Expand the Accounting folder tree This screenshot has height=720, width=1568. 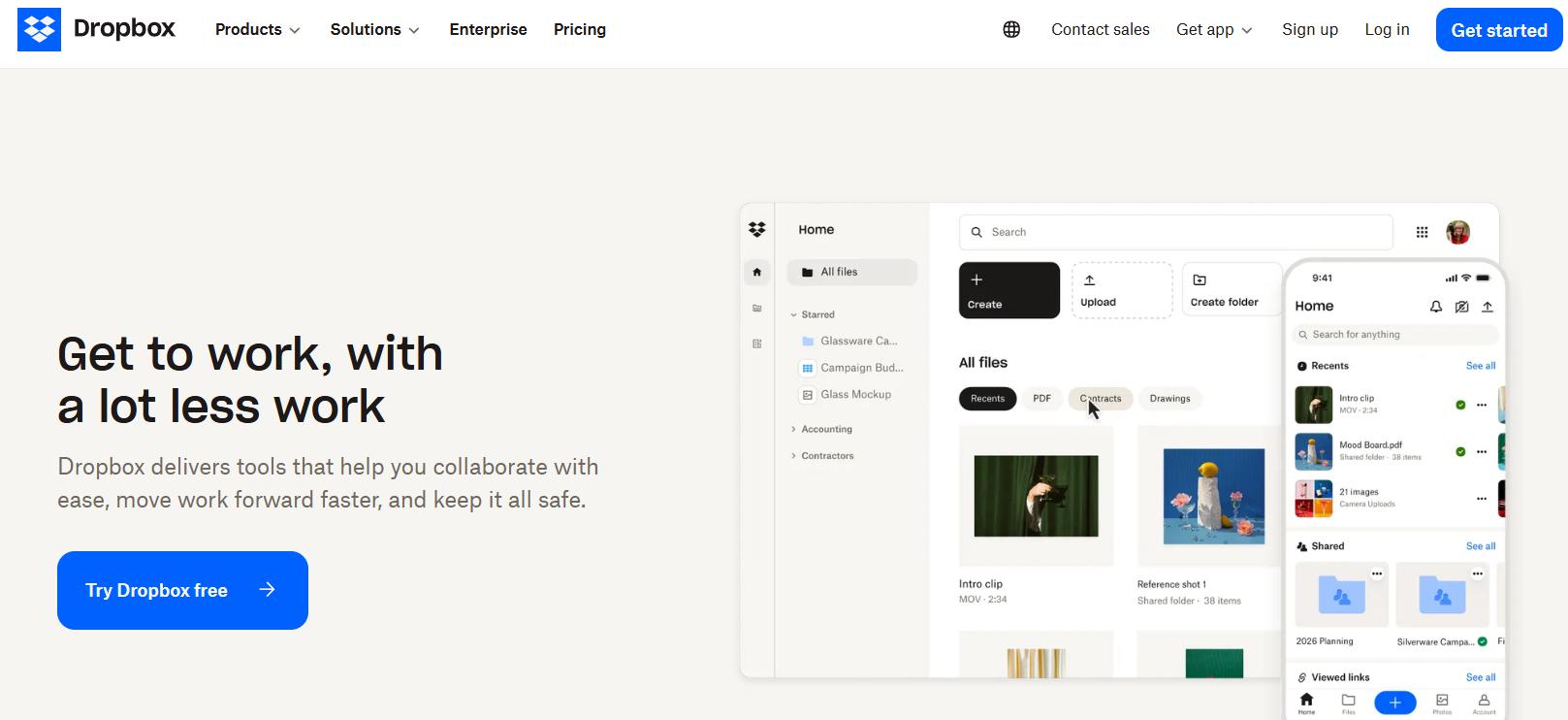click(x=793, y=429)
